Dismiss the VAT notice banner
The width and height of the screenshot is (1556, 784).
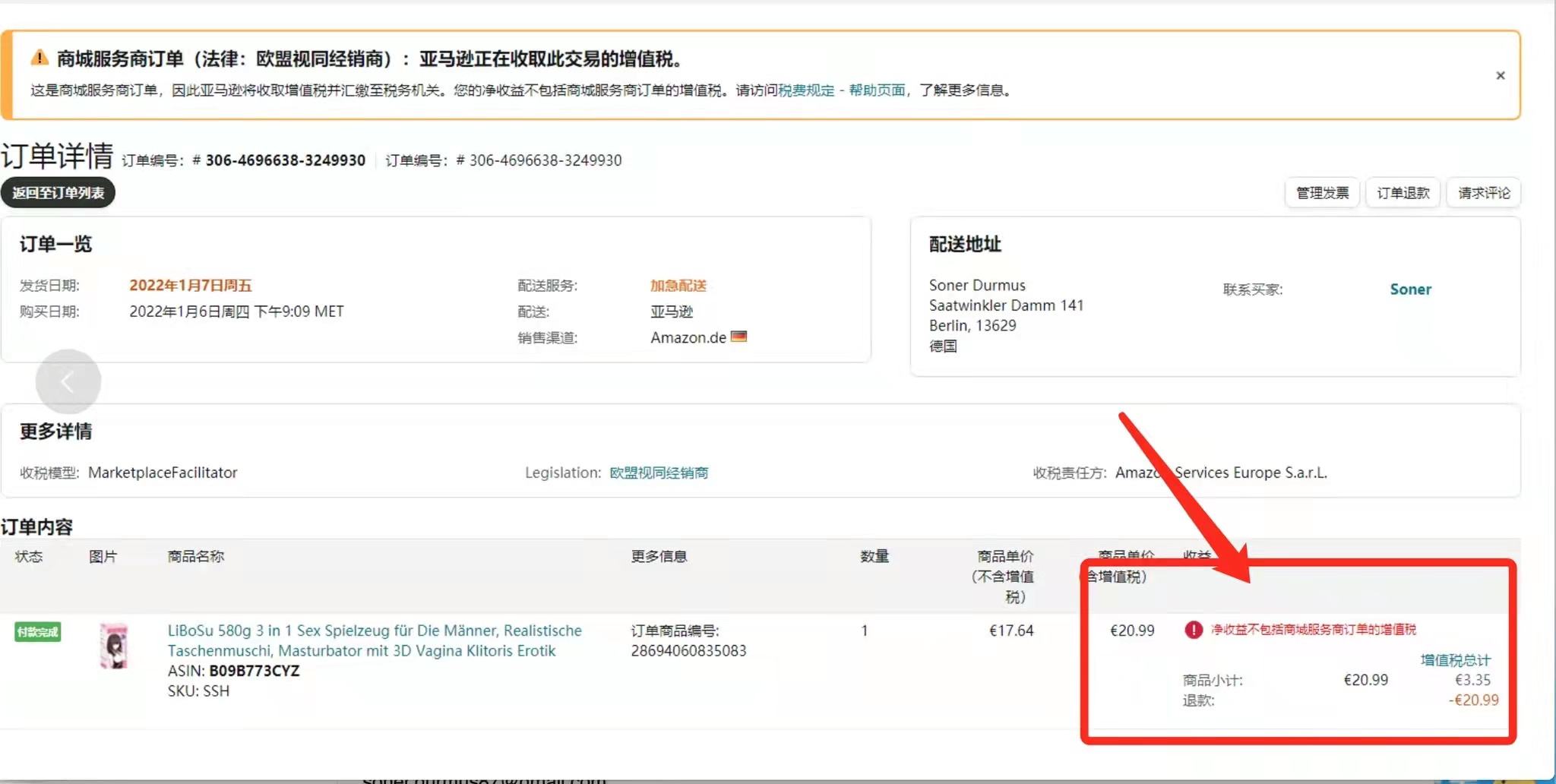[1500, 75]
